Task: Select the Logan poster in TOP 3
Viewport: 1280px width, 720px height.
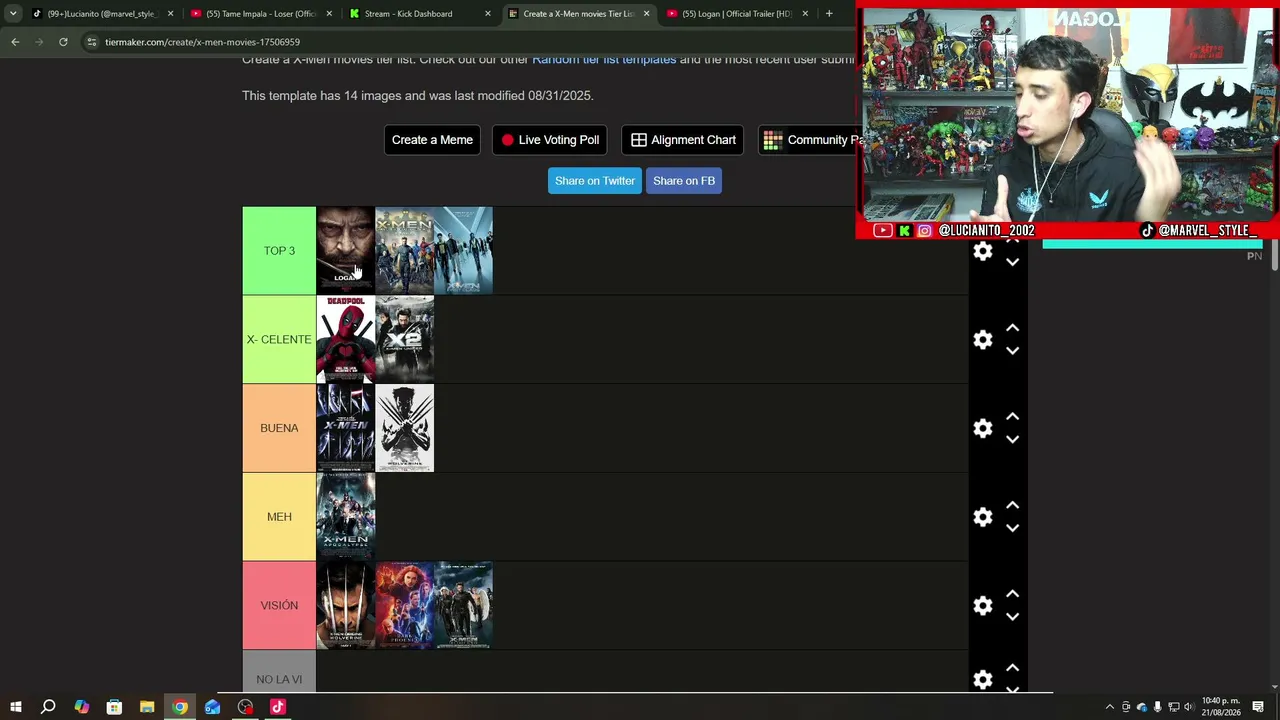Action: pyautogui.click(x=346, y=251)
